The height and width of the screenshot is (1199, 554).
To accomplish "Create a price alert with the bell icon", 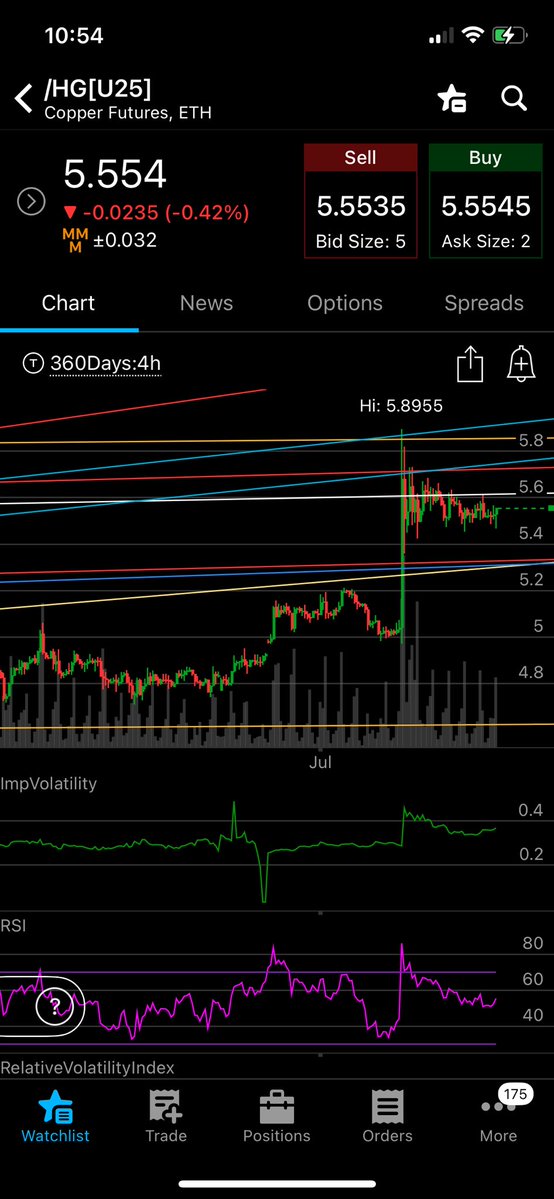I will [x=520, y=363].
